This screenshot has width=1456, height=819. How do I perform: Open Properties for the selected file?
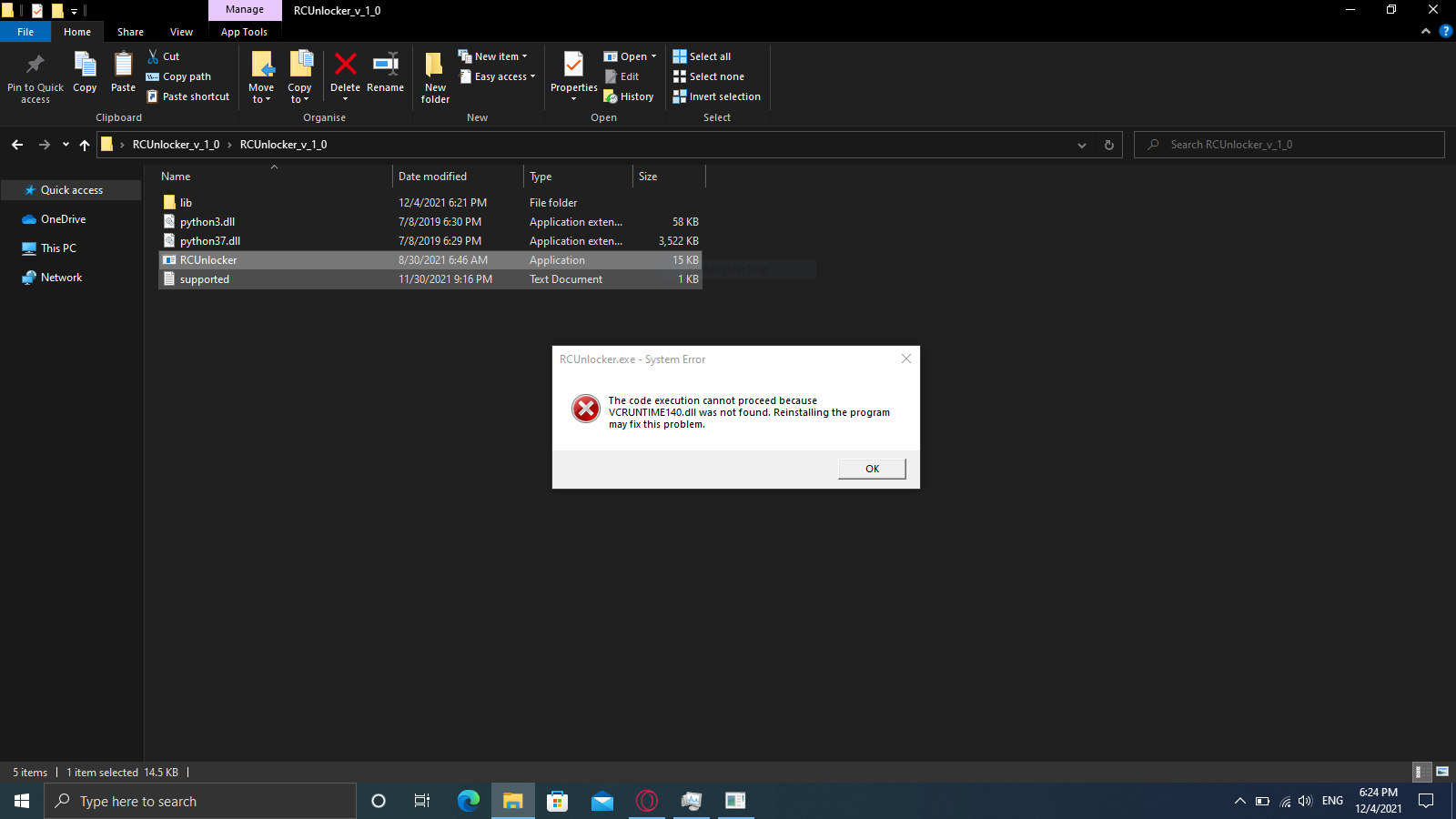(x=573, y=66)
